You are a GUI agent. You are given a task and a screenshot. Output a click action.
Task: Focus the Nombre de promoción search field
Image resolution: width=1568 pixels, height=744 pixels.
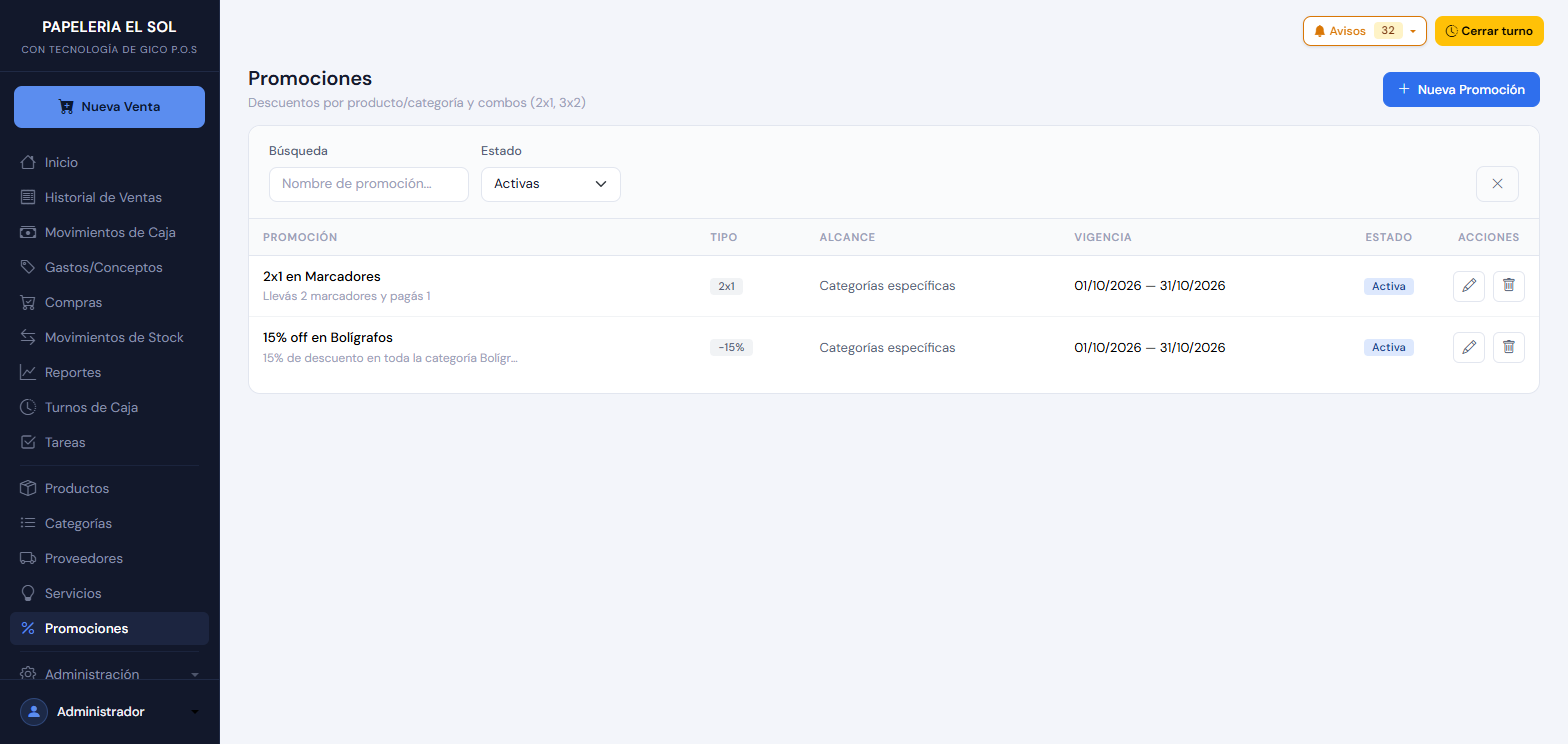[x=369, y=184]
